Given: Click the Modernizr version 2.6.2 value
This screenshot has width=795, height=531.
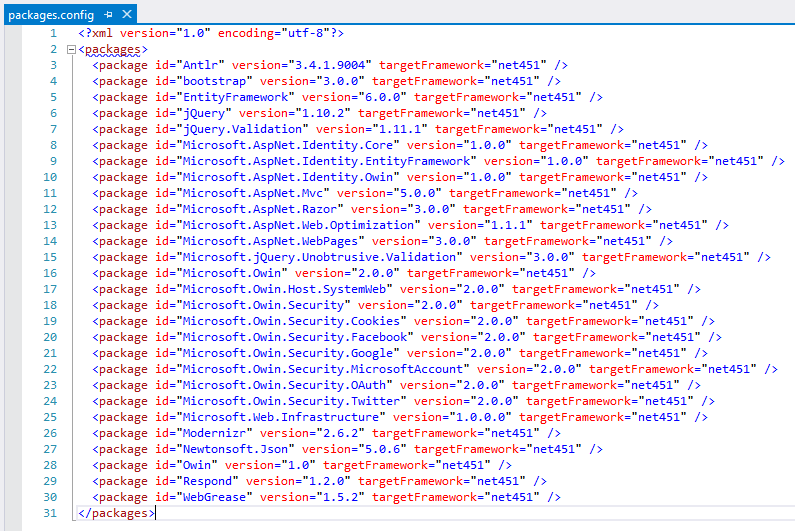Looking at the screenshot, I should pyautogui.click(x=341, y=433).
